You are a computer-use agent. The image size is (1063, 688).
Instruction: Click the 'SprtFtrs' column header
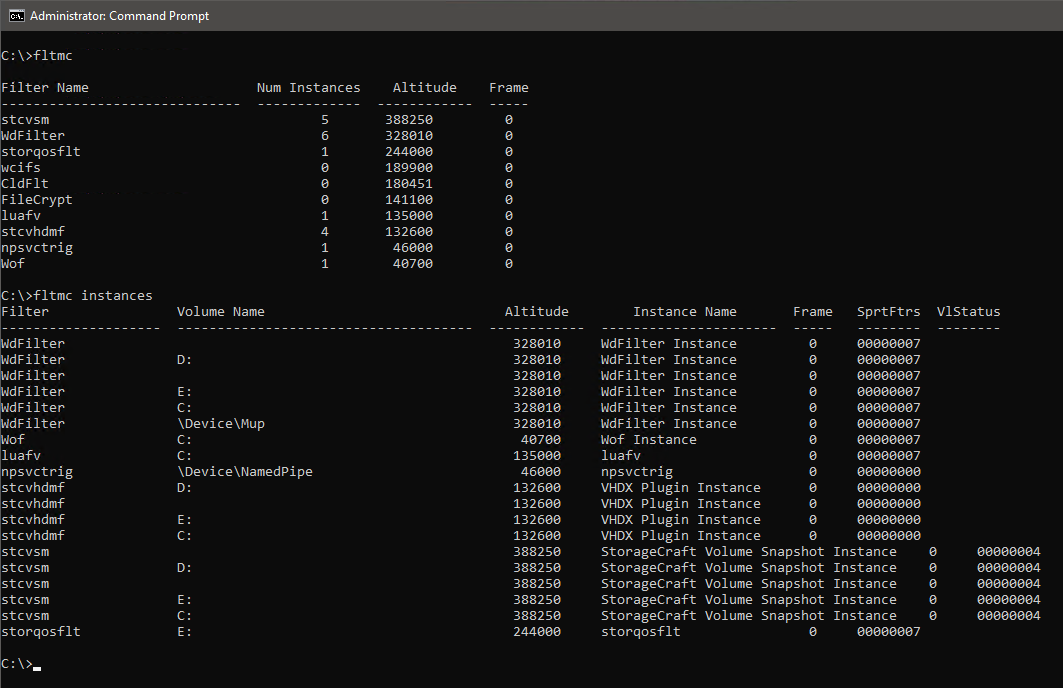888,312
